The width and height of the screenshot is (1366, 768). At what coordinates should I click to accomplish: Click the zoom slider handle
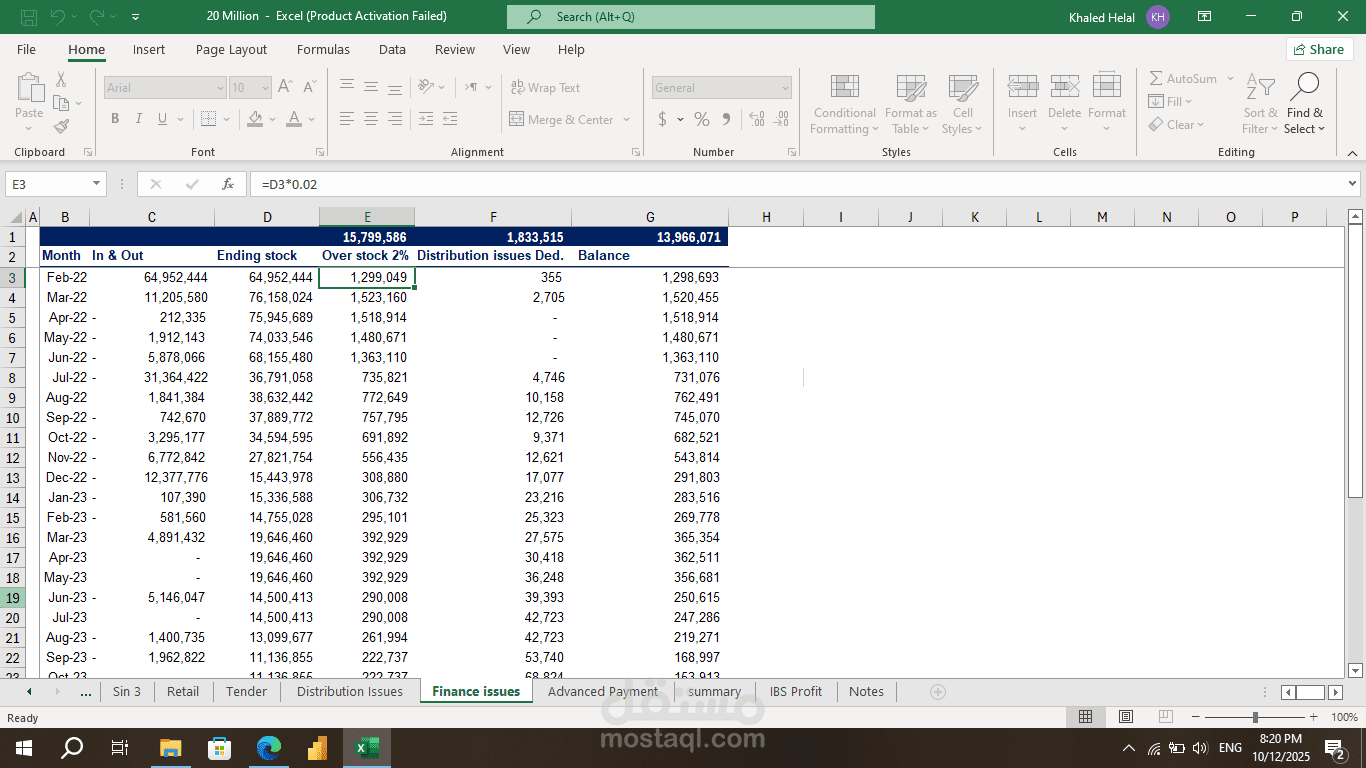tap(1255, 717)
